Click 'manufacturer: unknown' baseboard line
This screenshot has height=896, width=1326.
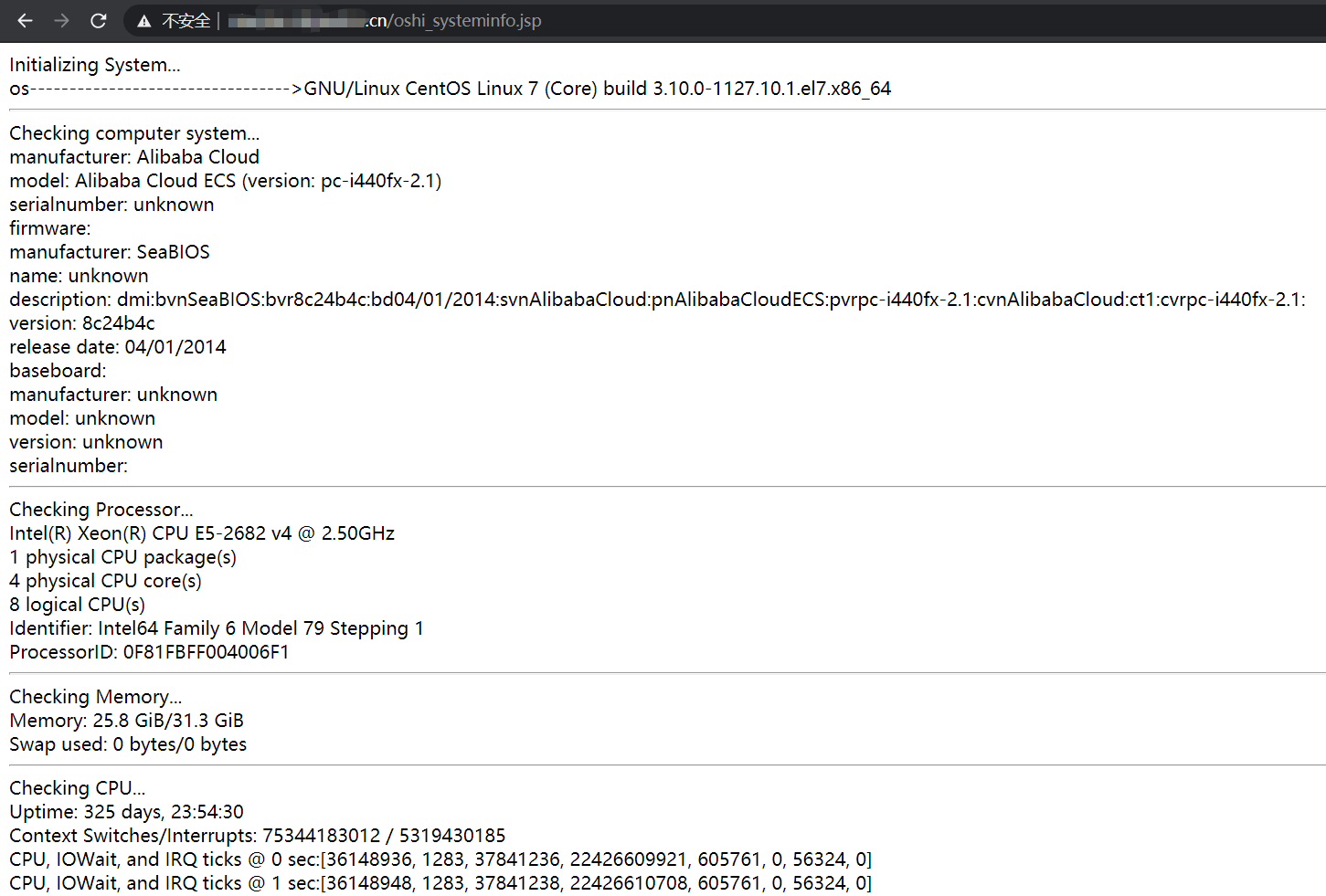113,395
